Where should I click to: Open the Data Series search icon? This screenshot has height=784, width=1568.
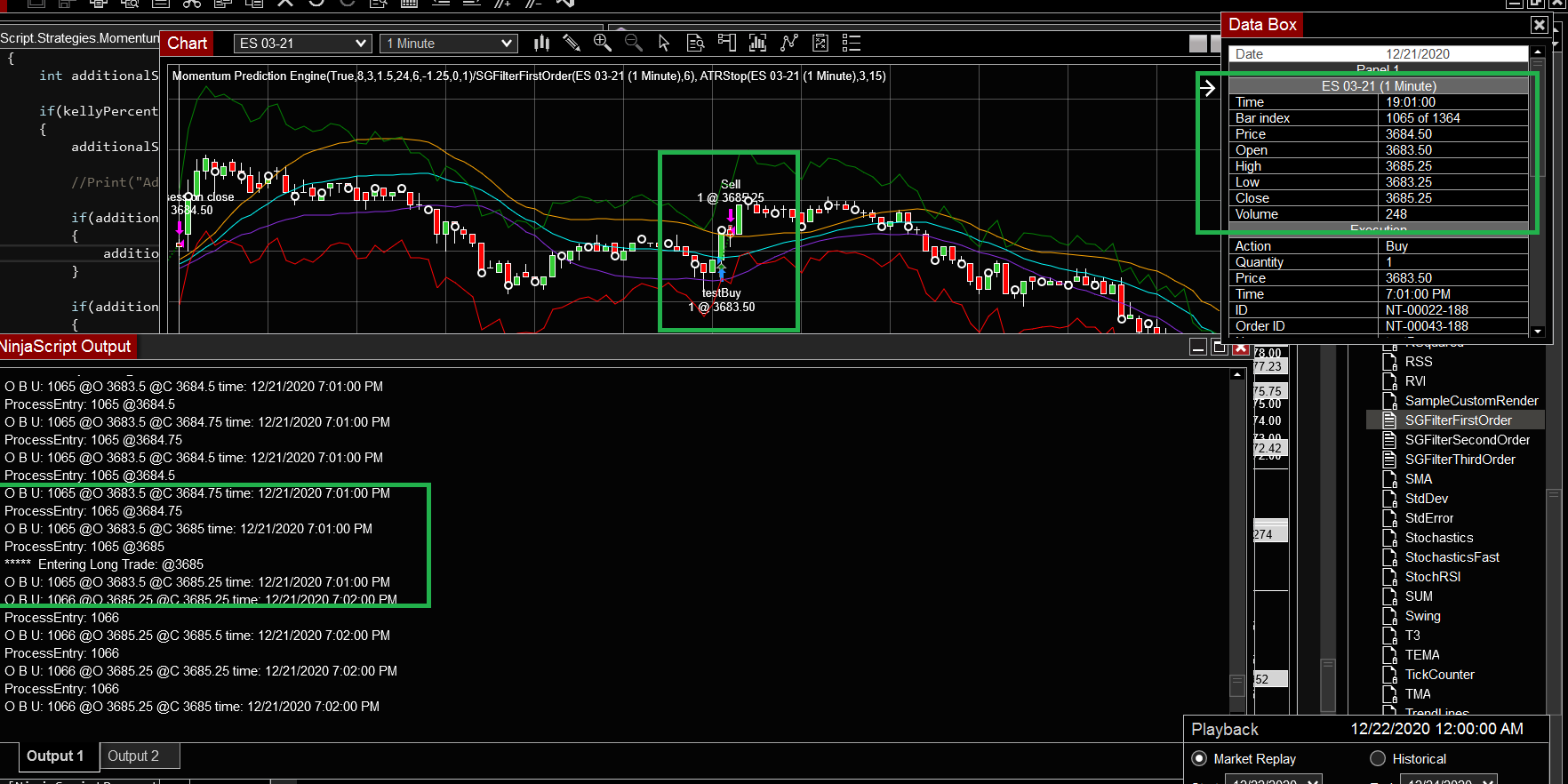pos(696,43)
